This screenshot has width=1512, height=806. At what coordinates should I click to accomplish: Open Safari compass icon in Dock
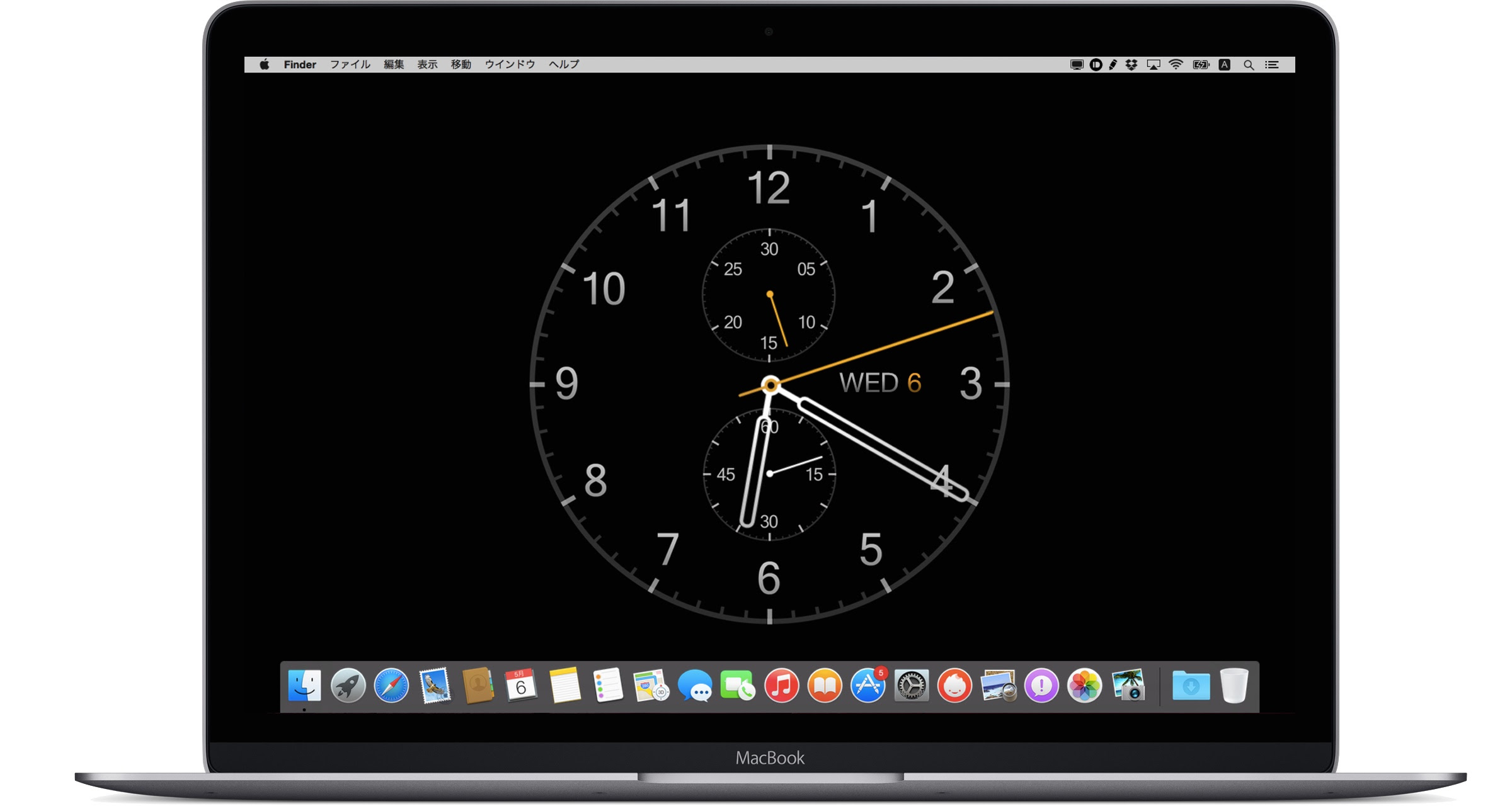[x=391, y=686]
